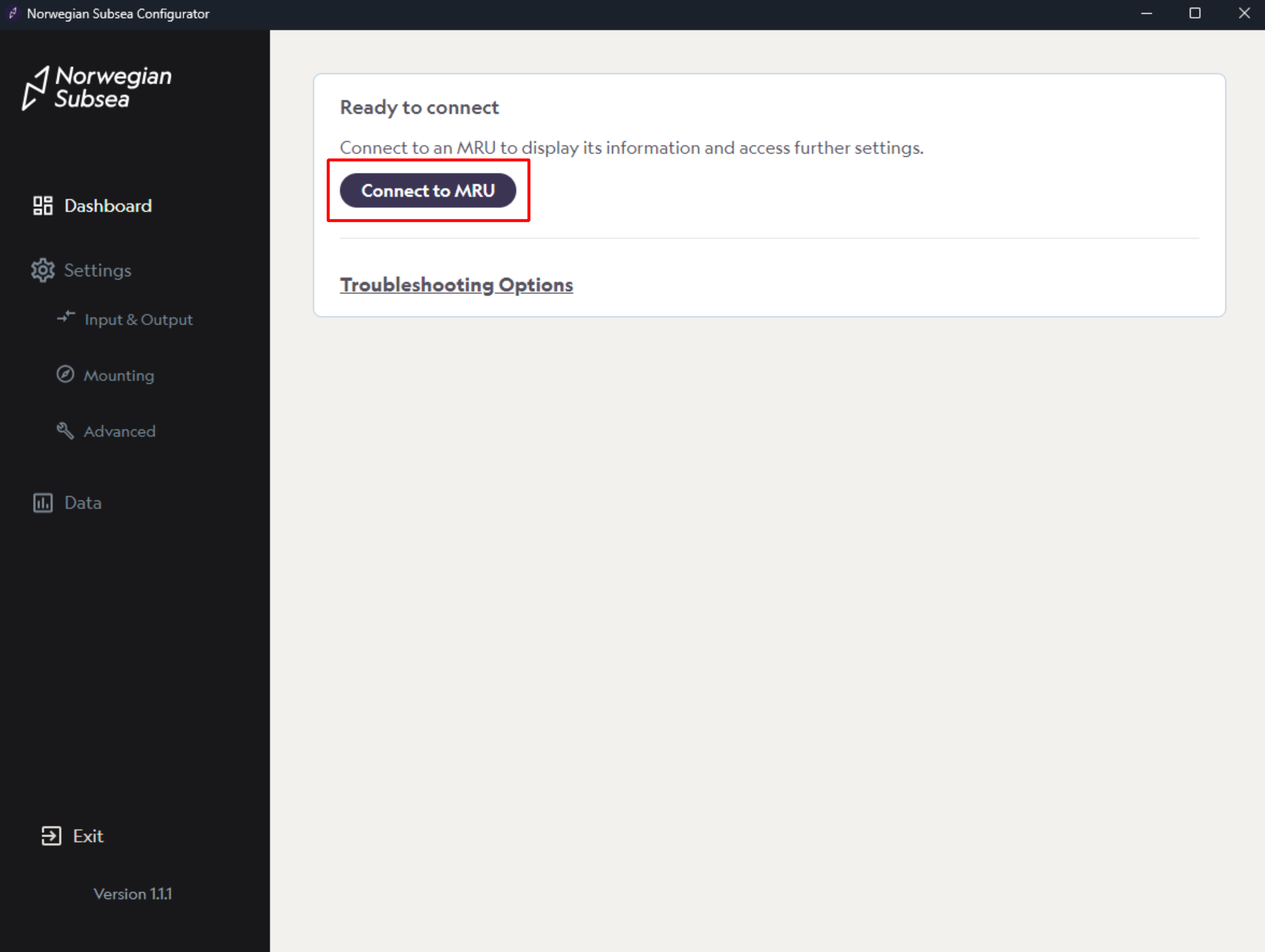The image size is (1265, 952).
Task: Click the Advanced wrench icon
Action: click(65, 431)
